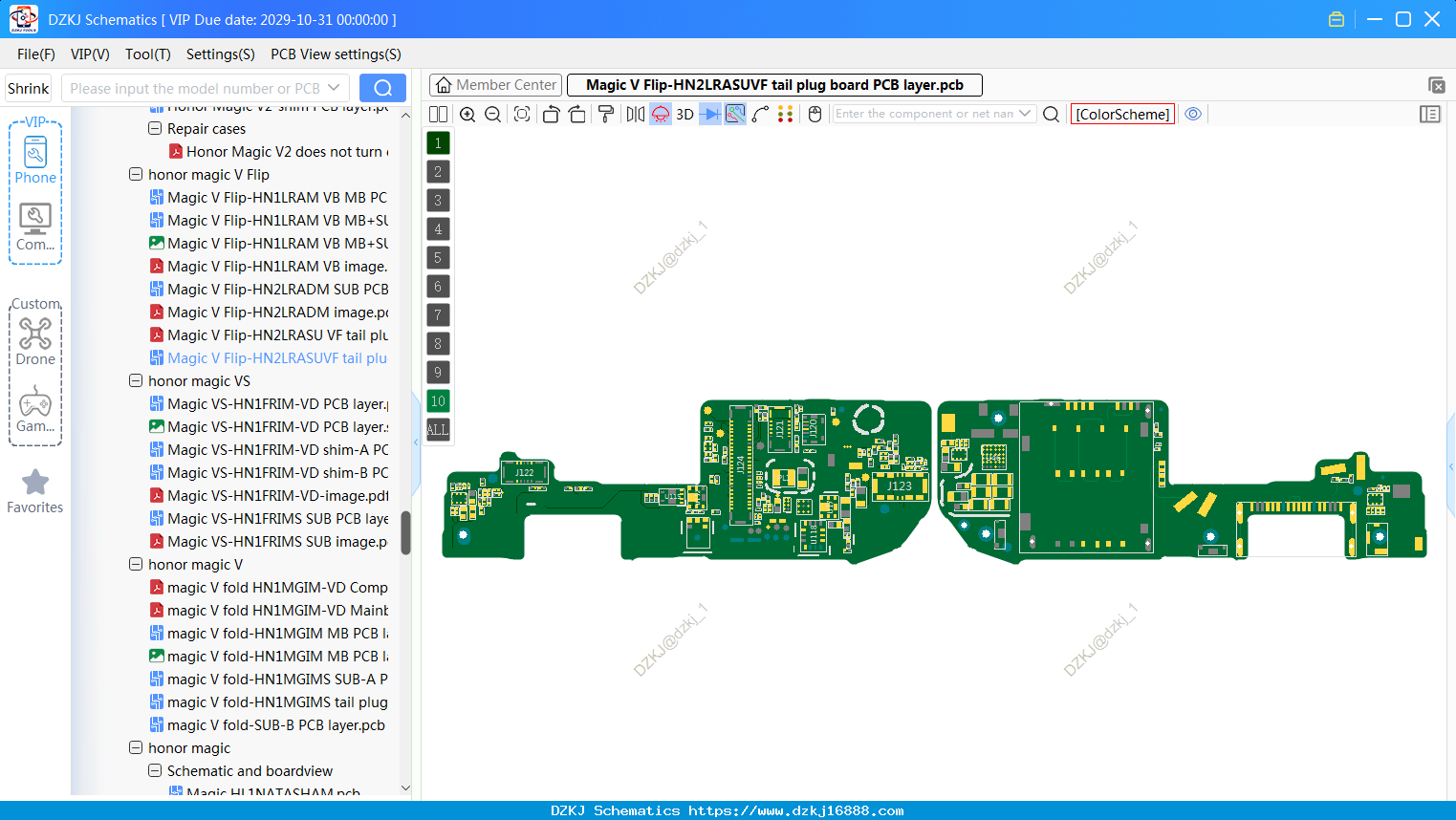
Task: Mirror flip the board view
Action: click(636, 114)
